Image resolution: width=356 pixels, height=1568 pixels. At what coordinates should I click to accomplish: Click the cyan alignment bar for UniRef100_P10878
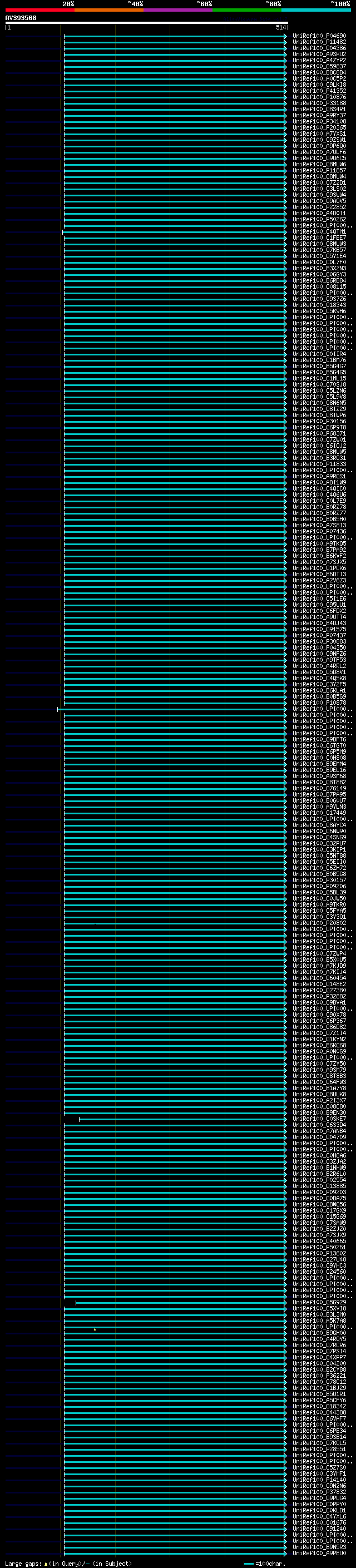coord(174,703)
